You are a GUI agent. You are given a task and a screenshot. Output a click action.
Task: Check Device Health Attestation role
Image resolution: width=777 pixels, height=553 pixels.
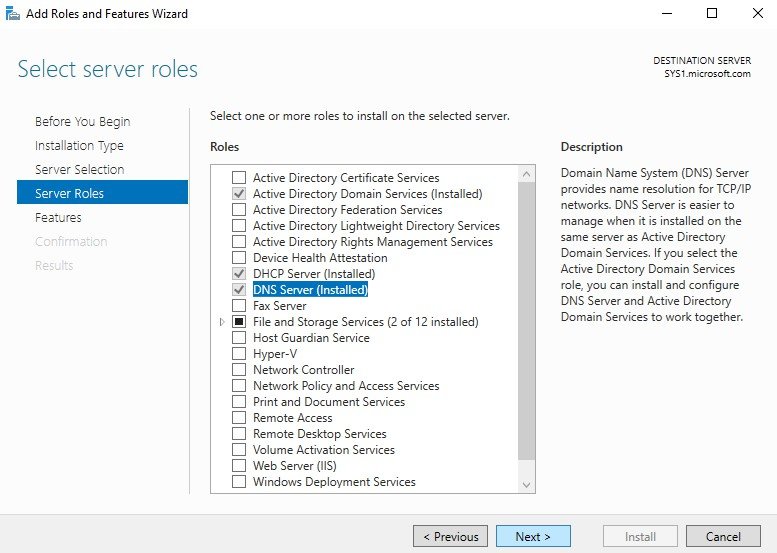click(x=239, y=258)
